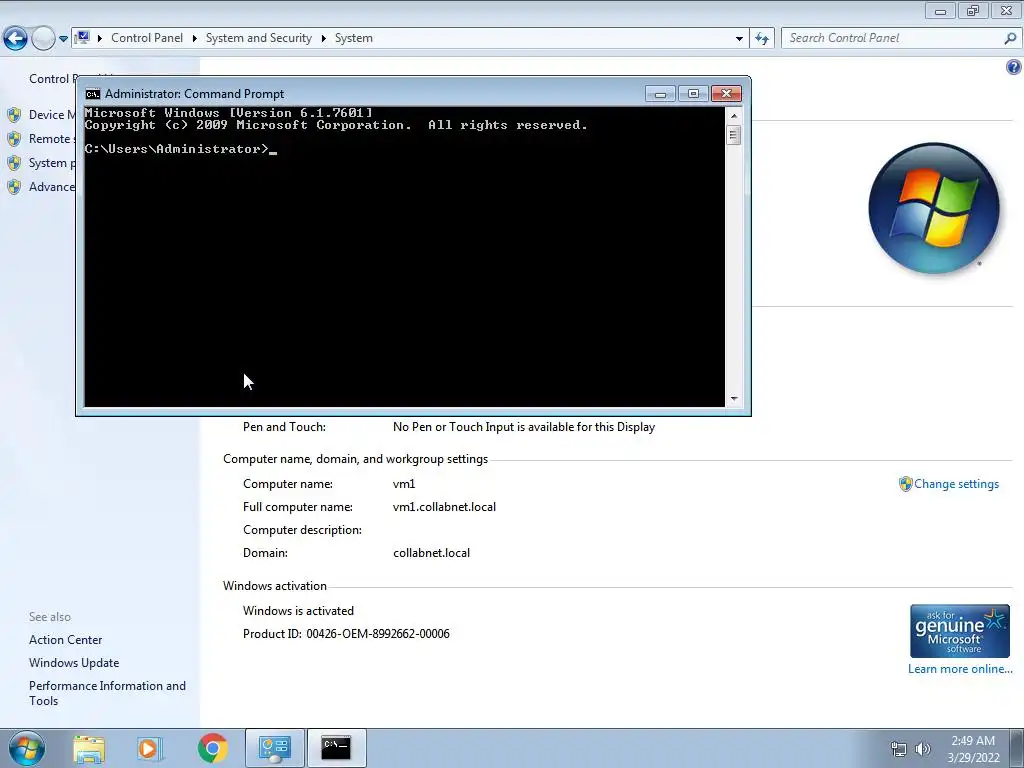Click Product ID 00426-OEM-8992662-00006
1024x768 pixels.
[x=346, y=633]
